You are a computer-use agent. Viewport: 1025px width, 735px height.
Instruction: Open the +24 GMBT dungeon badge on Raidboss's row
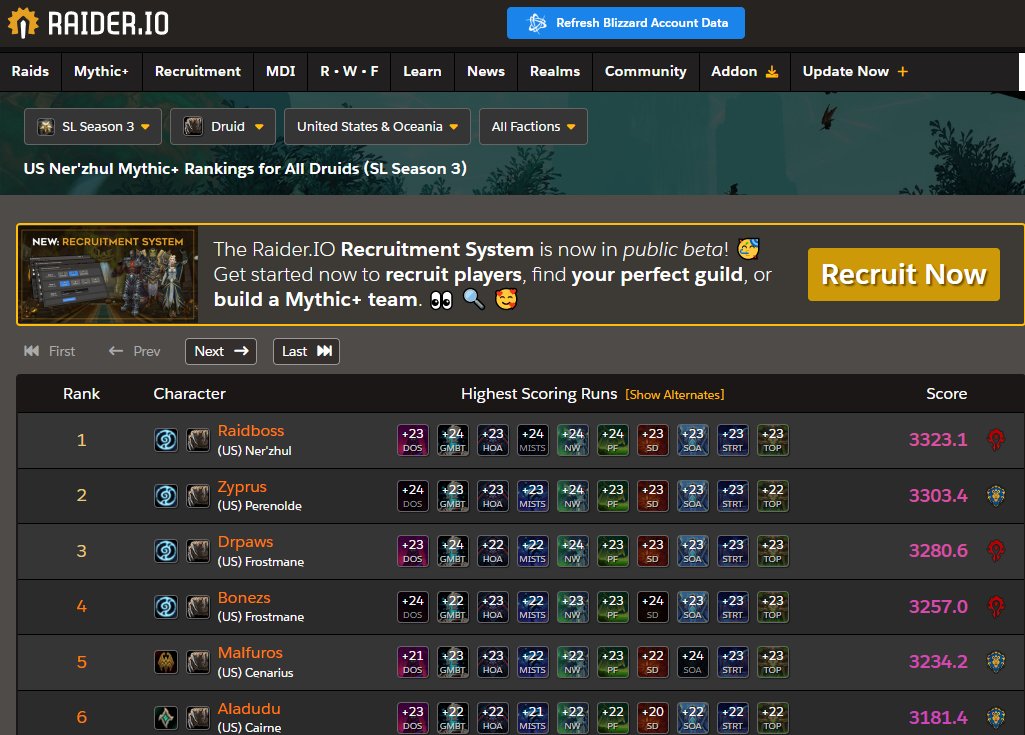(453, 439)
